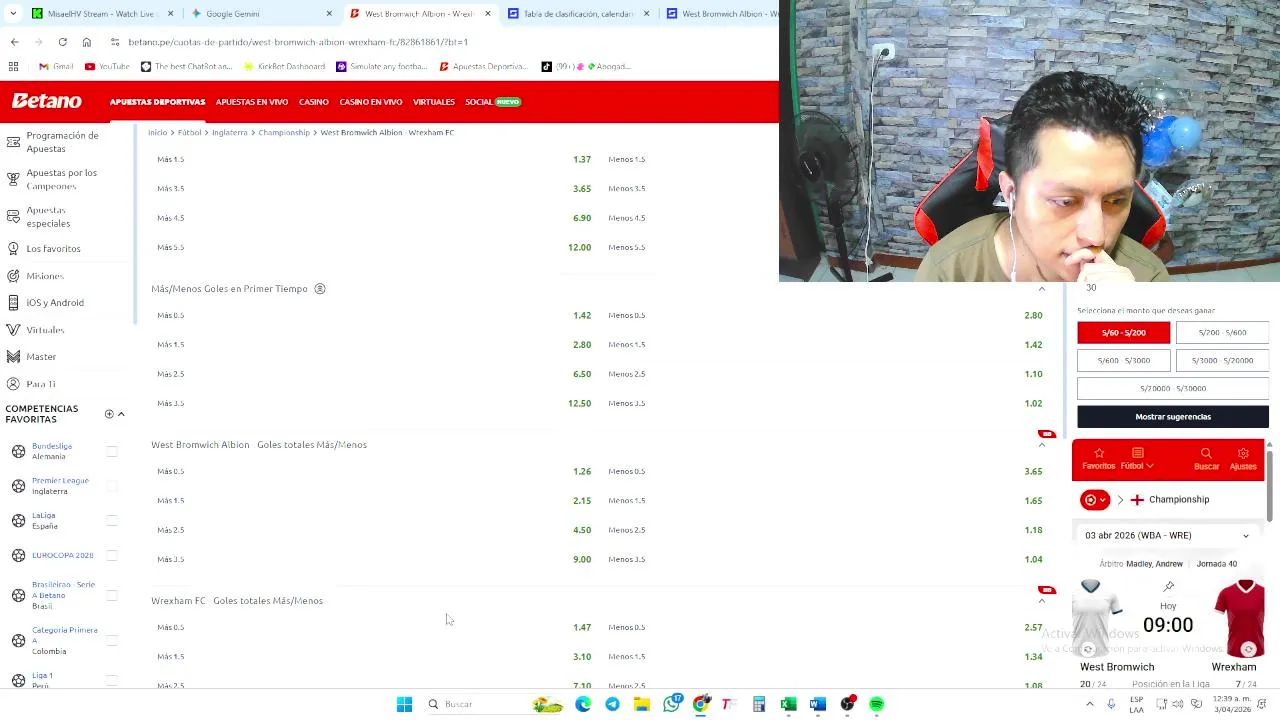1280x720 pixels.
Task: Select the S/60 - S/200 amount option
Action: tap(1123, 332)
